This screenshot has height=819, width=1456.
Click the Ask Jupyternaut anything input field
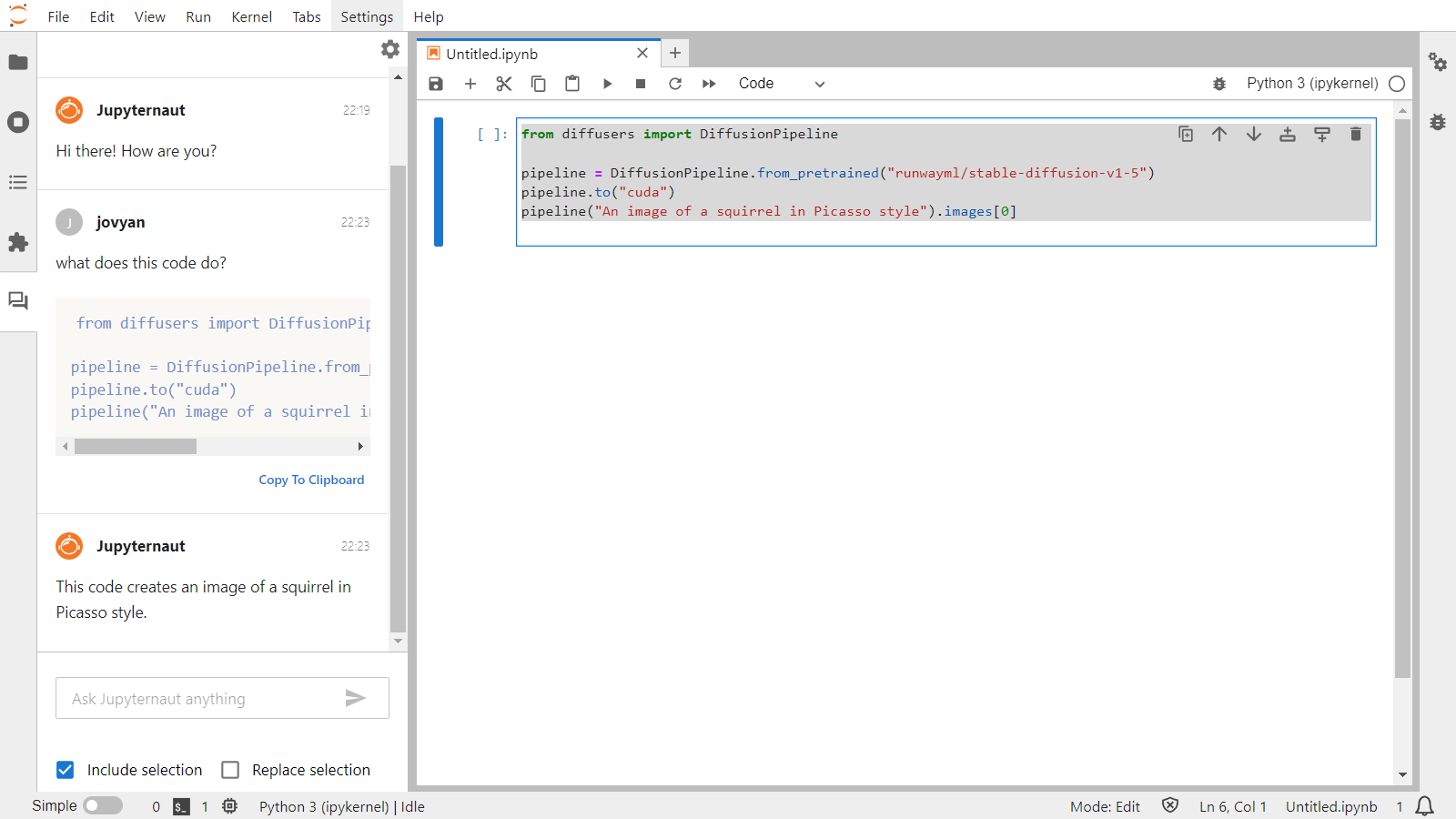click(x=200, y=698)
